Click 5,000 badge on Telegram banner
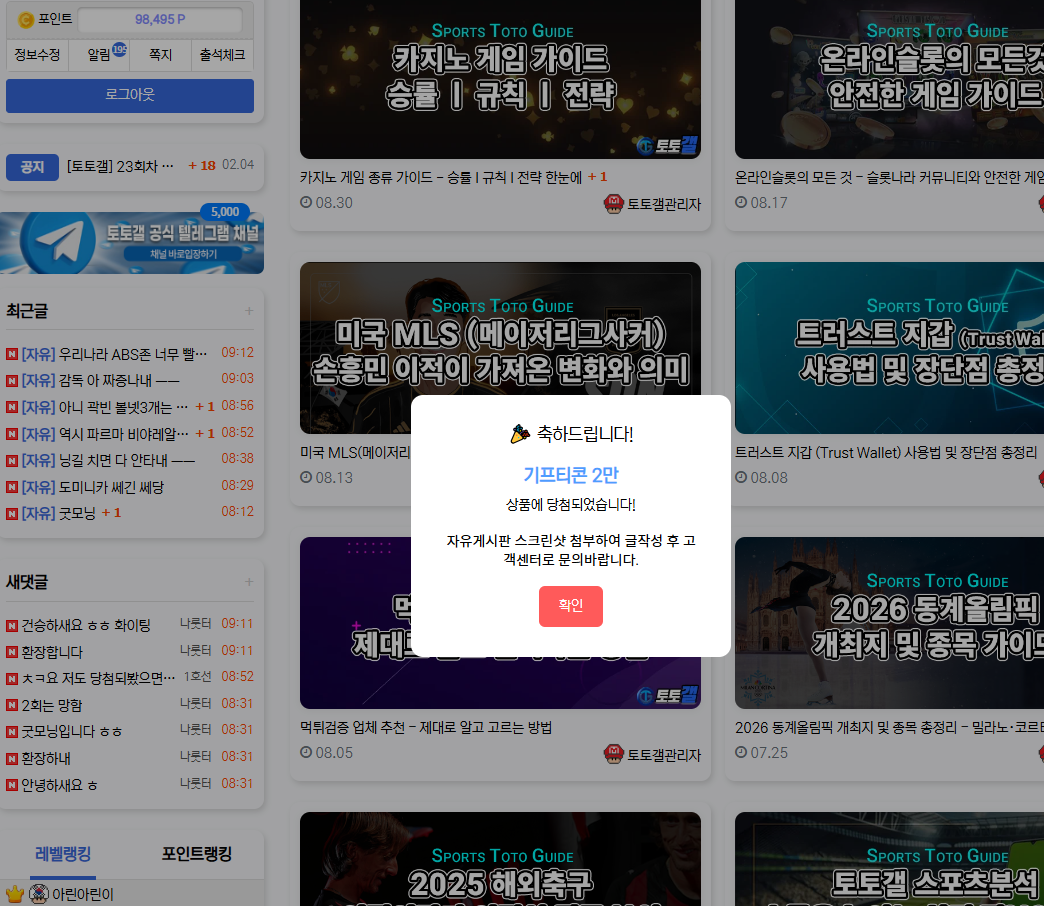This screenshot has width=1044, height=906. (x=225, y=212)
